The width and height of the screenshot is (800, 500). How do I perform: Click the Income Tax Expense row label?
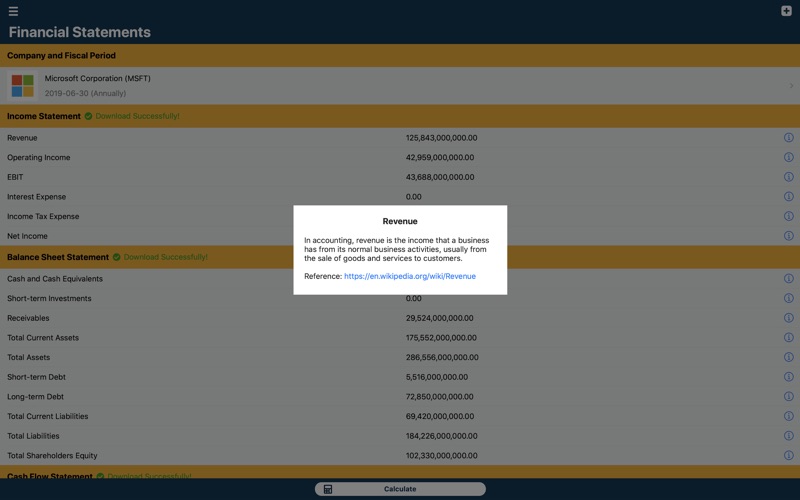tap(43, 216)
